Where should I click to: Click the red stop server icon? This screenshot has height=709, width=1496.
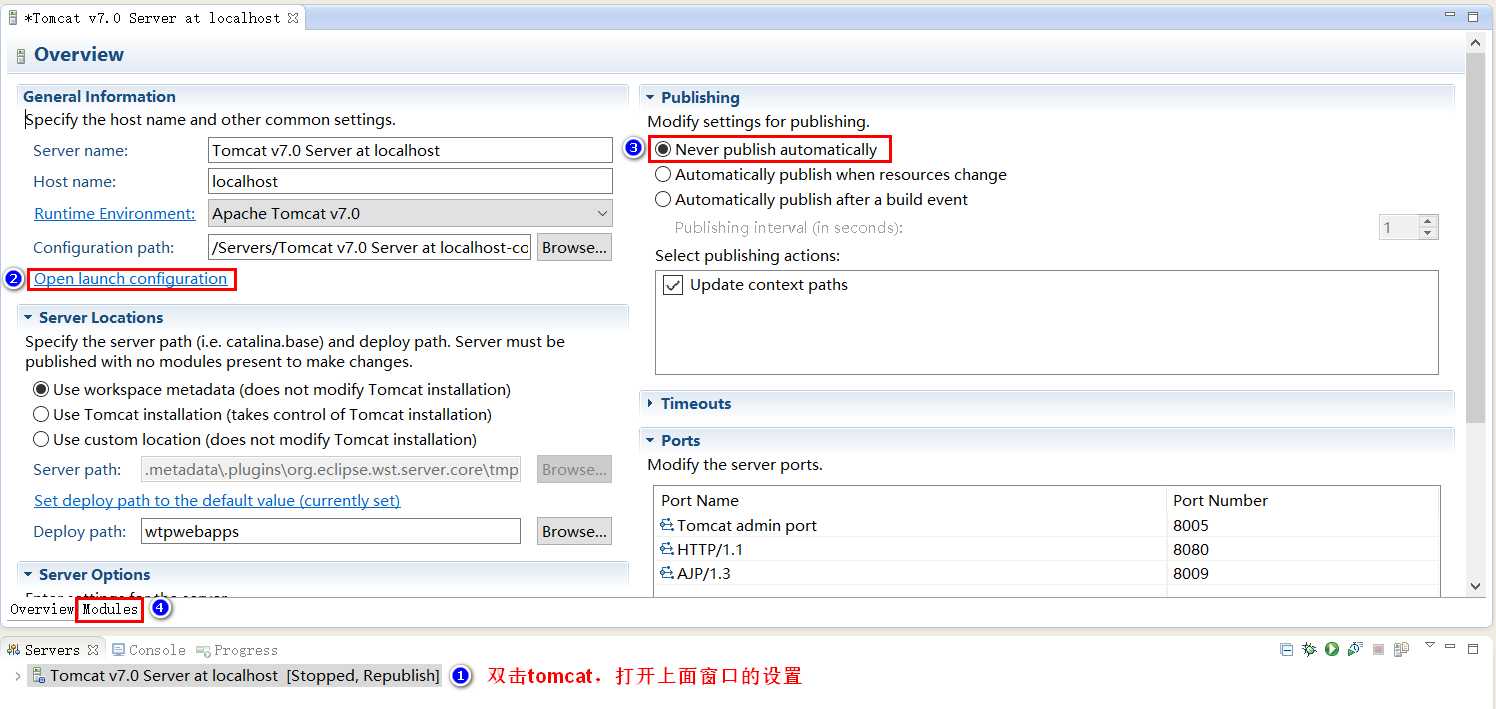click(x=1378, y=649)
